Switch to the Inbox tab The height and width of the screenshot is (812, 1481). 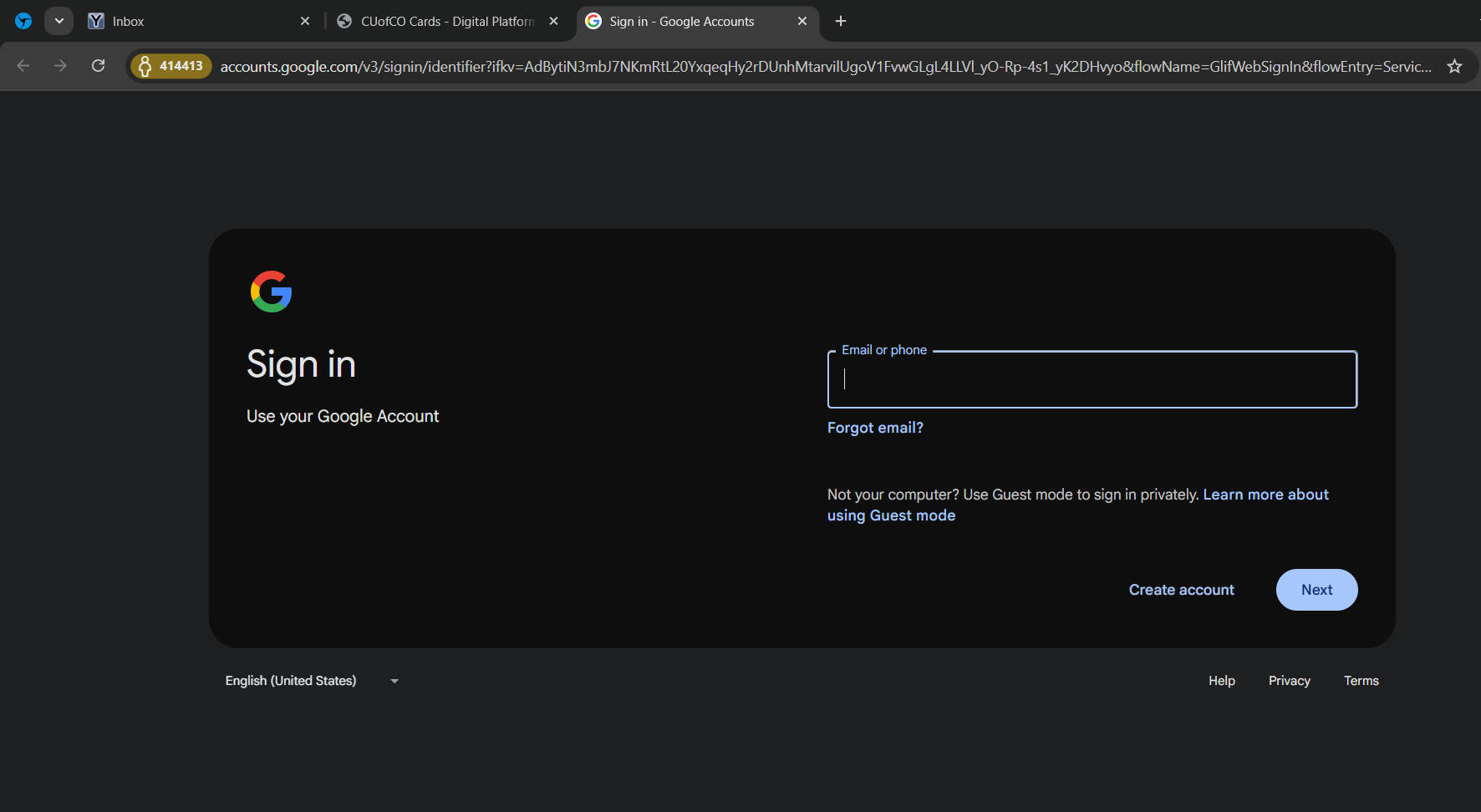192,21
